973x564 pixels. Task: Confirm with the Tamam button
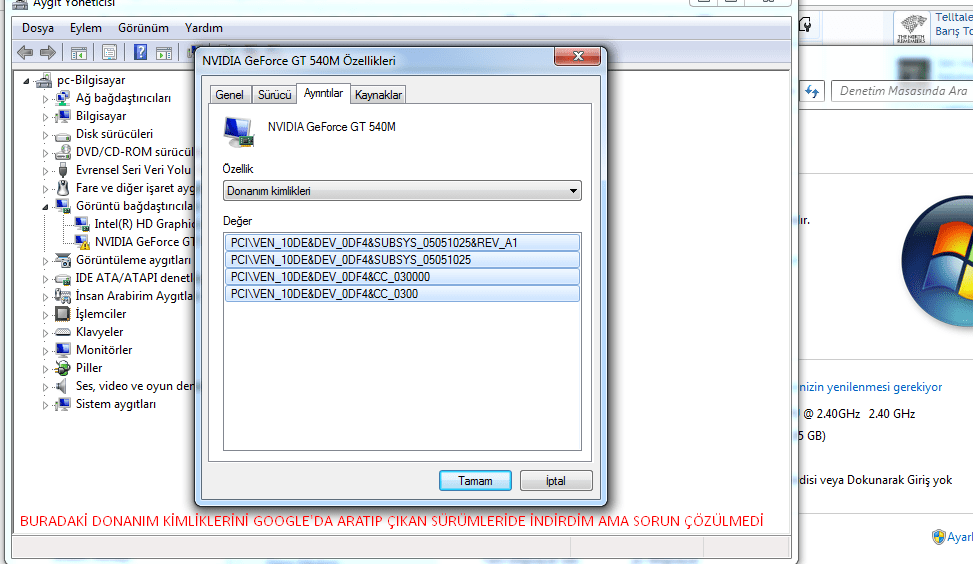click(x=475, y=481)
